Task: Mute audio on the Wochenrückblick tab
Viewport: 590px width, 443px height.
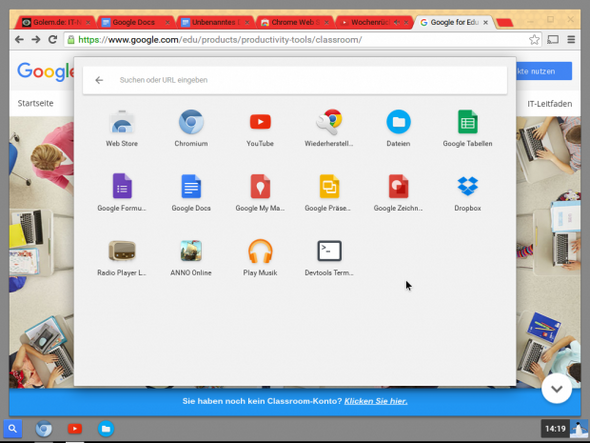Action: tap(397, 23)
